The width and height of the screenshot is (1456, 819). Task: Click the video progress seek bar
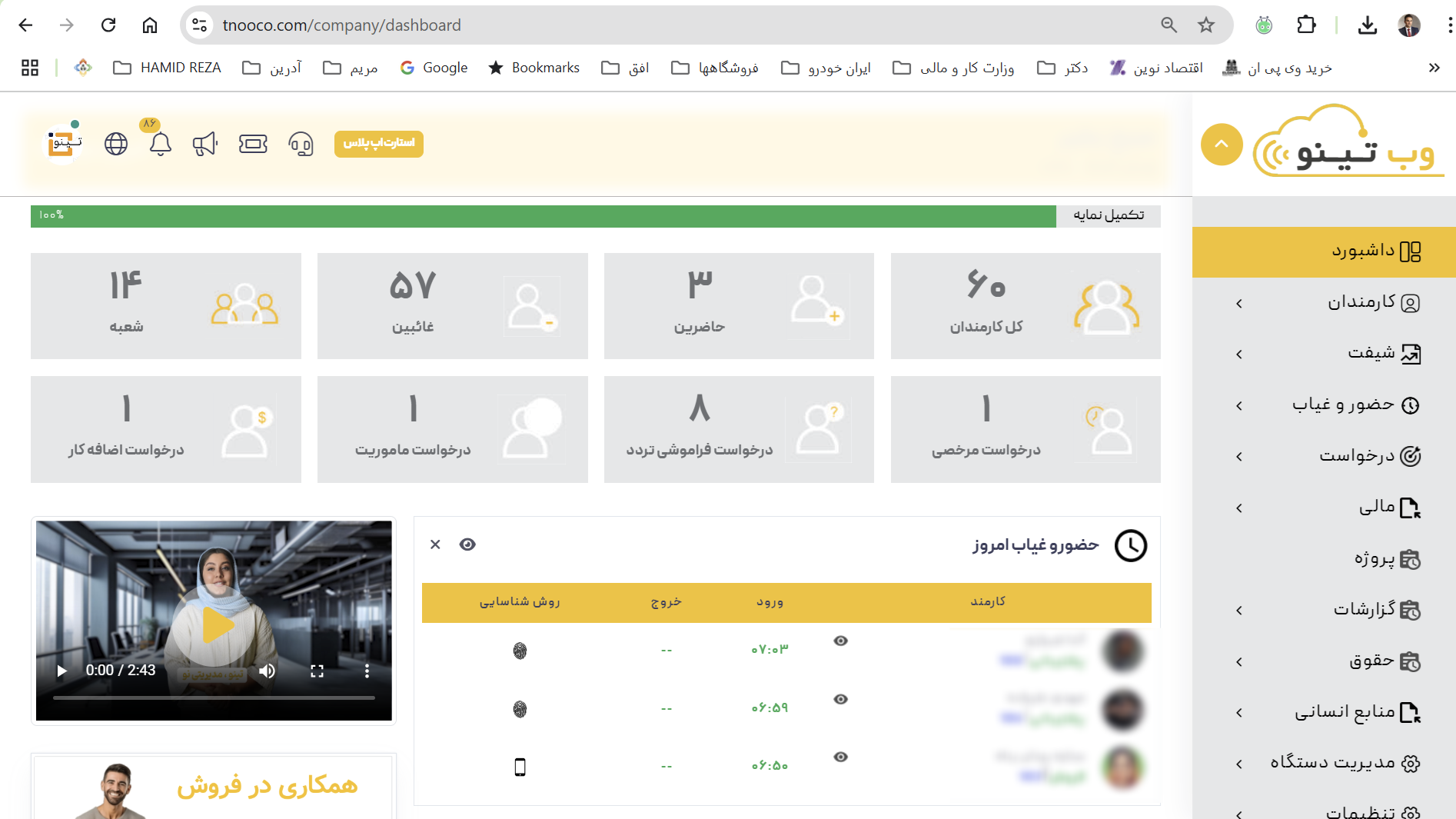coord(214,697)
